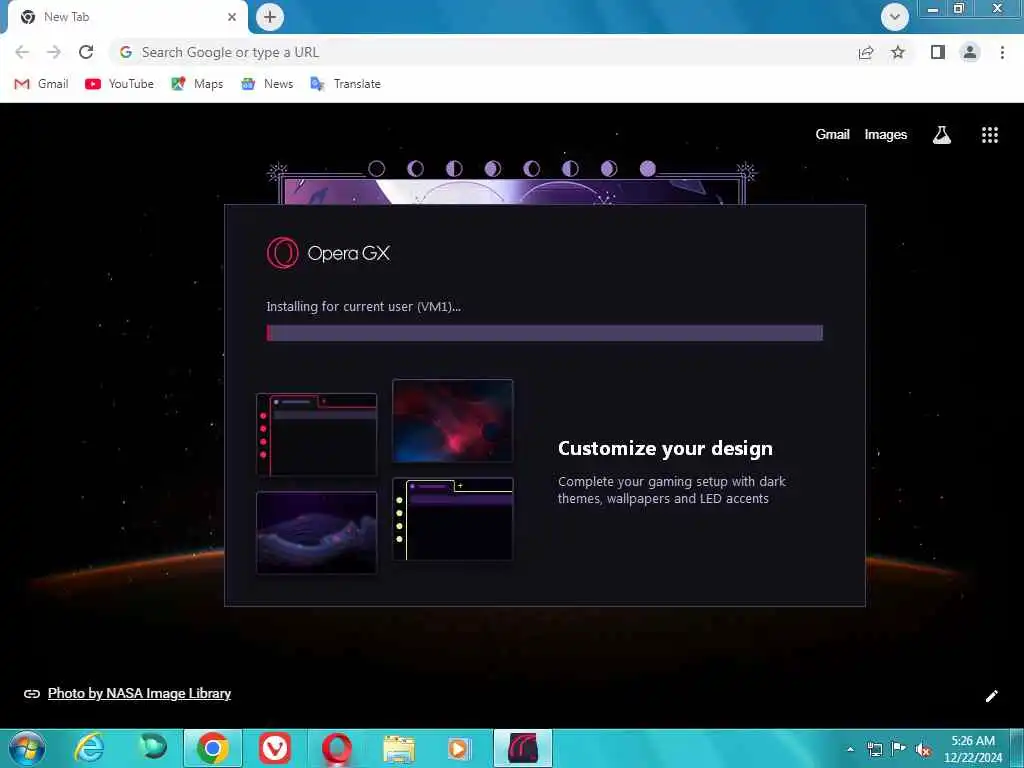The image size is (1024, 768).
Task: Open Photo by NASA Image Library link
Action: (139, 694)
